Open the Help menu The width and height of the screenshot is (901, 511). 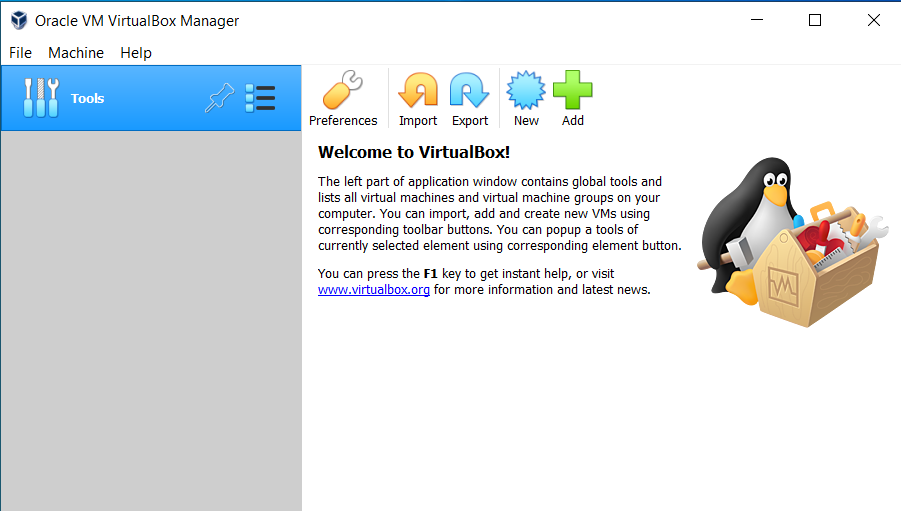coord(136,53)
